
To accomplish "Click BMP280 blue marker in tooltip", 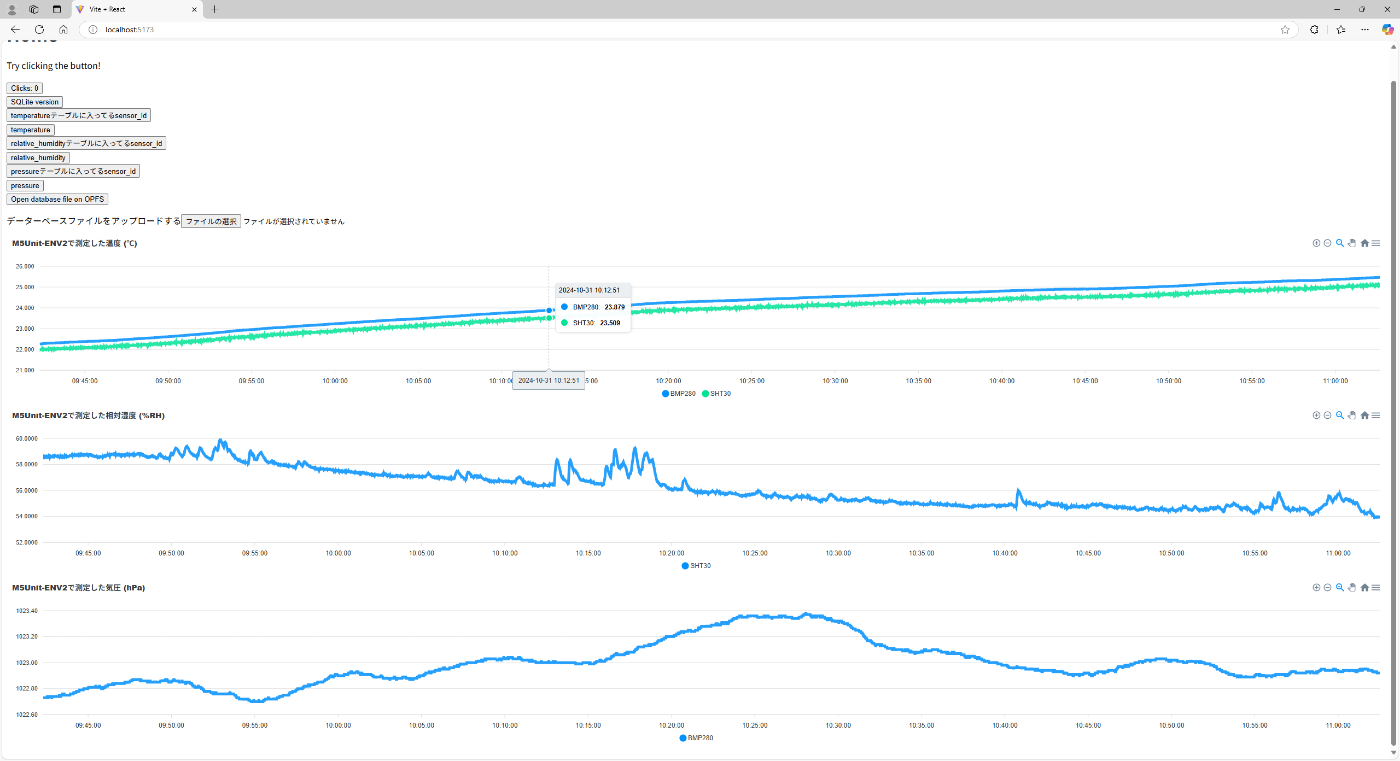I will pos(565,307).
